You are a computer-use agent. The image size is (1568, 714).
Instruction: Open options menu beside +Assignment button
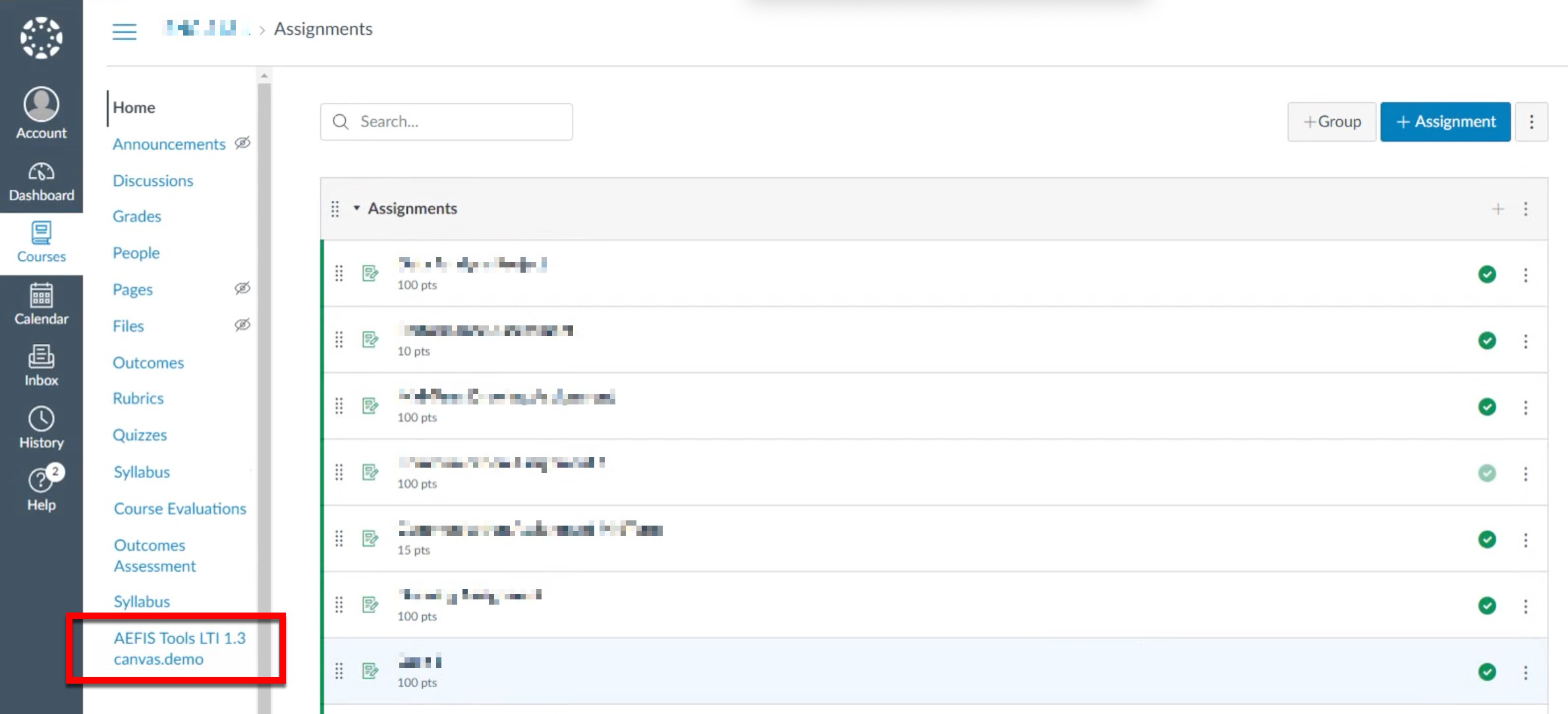pos(1531,122)
